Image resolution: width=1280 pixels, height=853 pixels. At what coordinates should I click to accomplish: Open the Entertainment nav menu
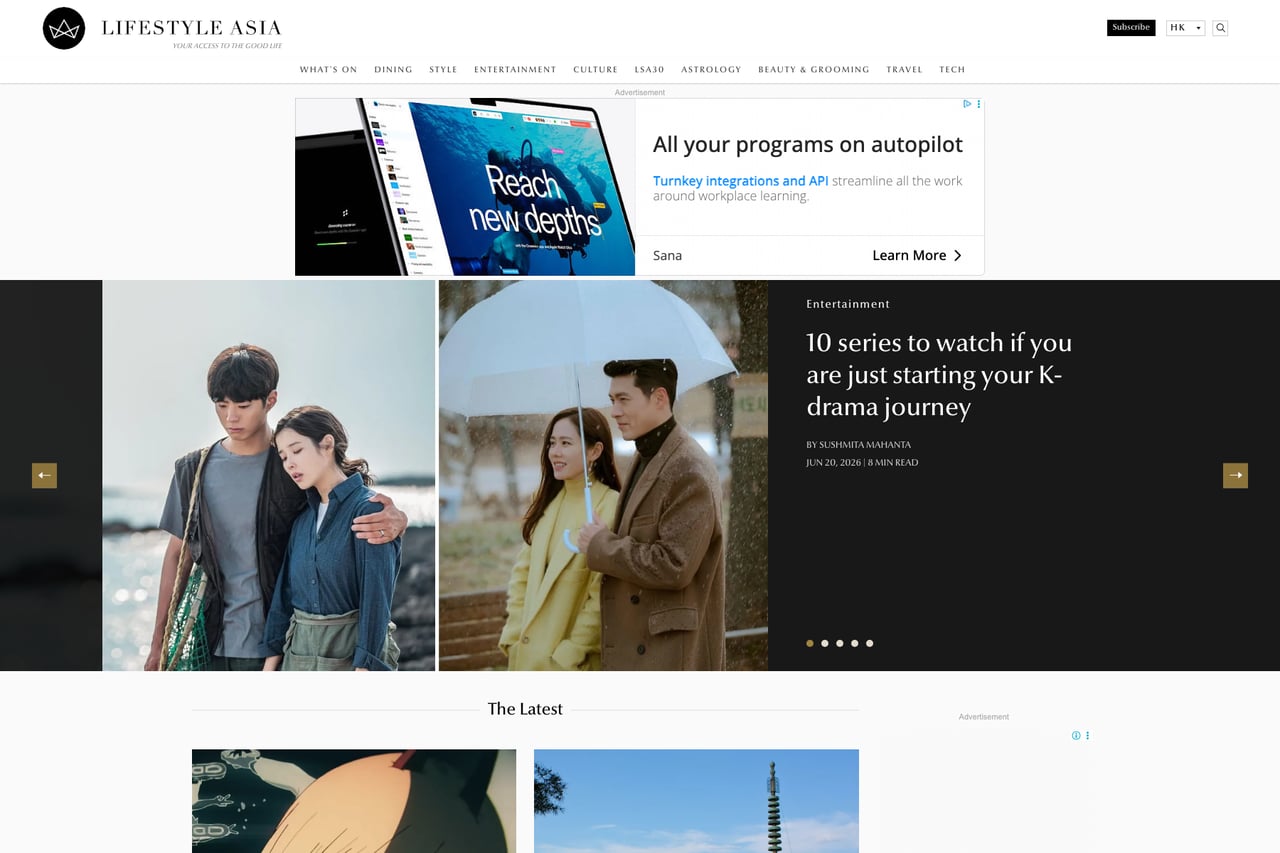click(x=515, y=70)
